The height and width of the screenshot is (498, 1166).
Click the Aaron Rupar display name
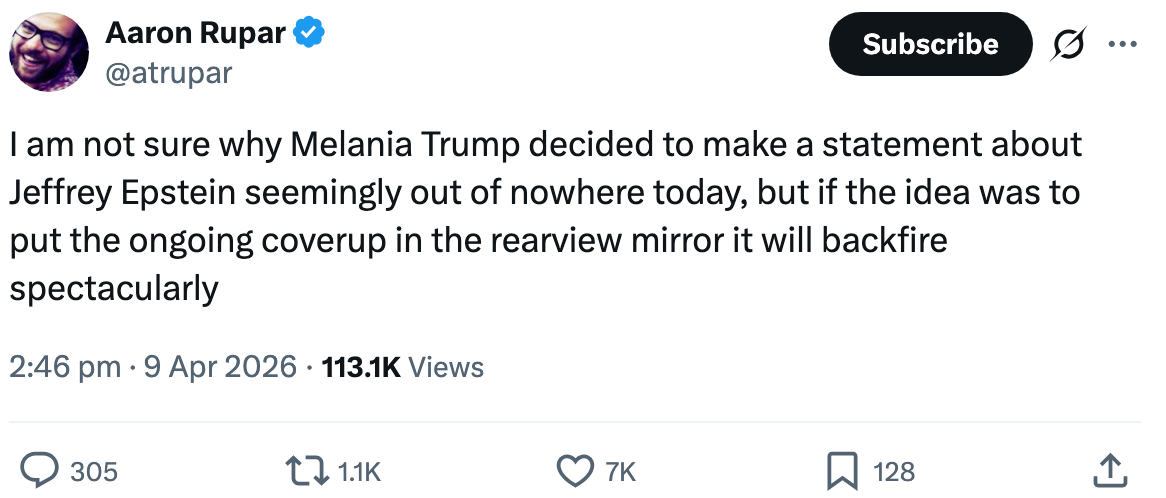coord(196,35)
